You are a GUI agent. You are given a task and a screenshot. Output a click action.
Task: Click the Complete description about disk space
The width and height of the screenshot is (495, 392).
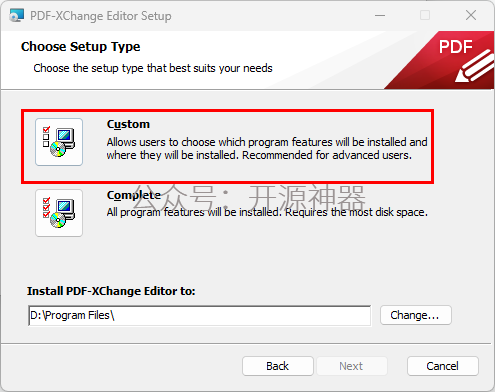pyautogui.click(x=267, y=212)
